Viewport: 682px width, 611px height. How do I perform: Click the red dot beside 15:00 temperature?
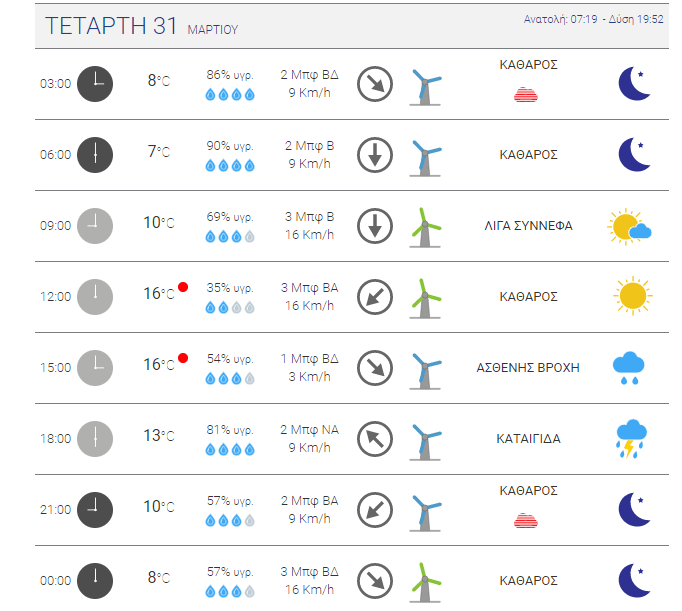click(x=183, y=358)
